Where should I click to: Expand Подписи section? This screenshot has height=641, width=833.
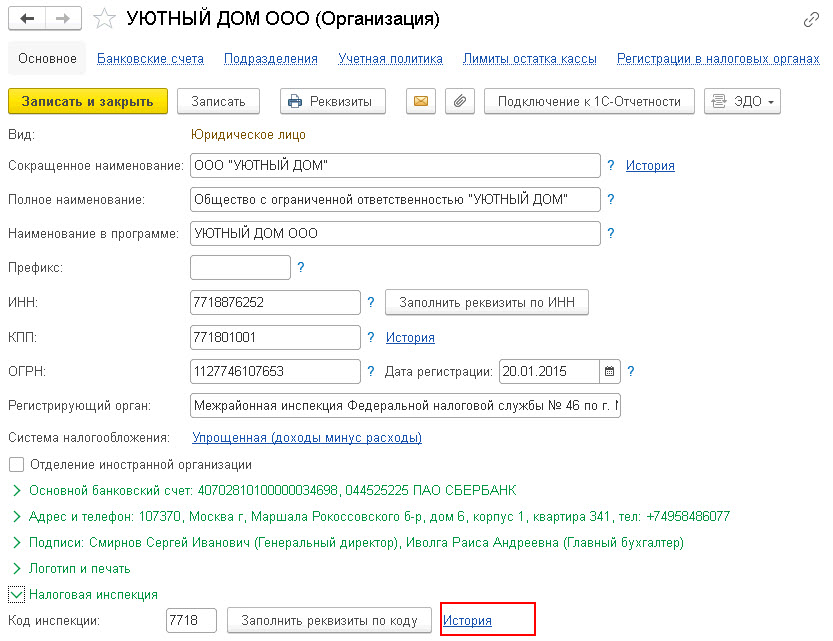pyautogui.click(x=16, y=542)
